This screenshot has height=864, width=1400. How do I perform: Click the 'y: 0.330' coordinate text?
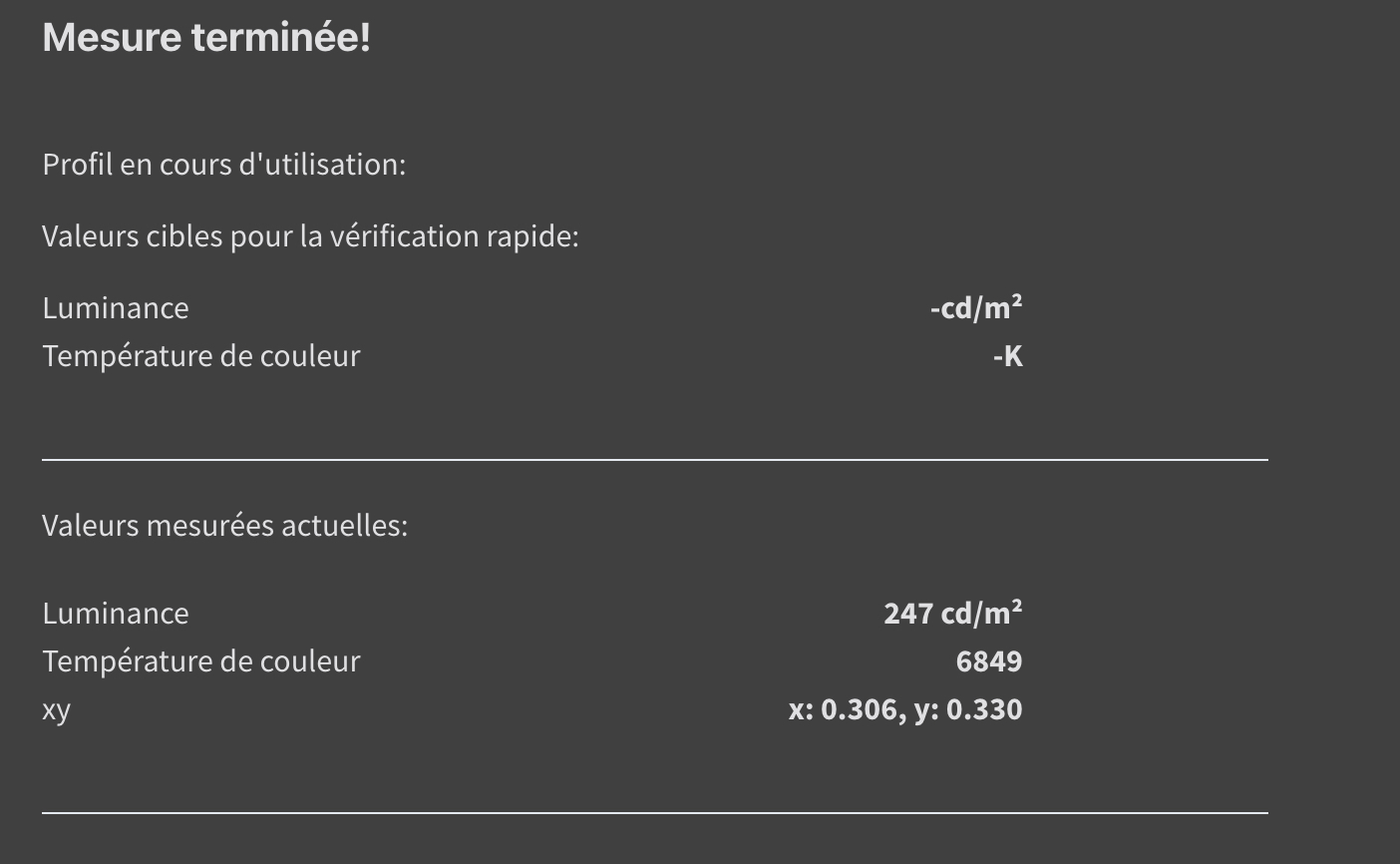(968, 710)
